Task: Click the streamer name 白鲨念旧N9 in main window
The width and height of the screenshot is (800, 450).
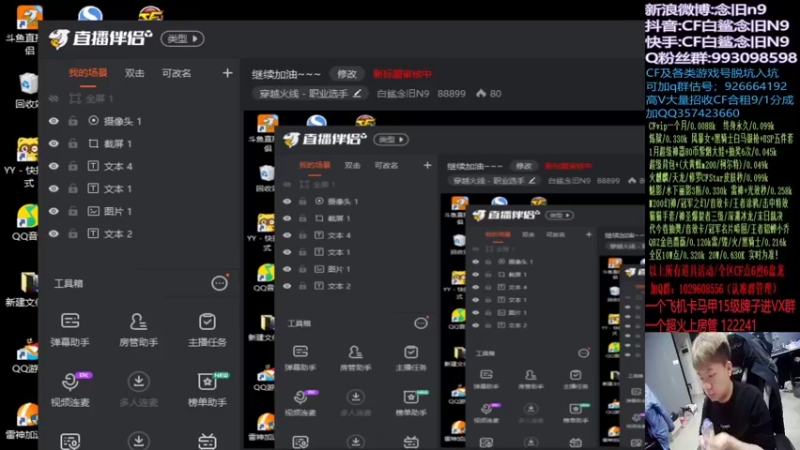Action: (403, 93)
